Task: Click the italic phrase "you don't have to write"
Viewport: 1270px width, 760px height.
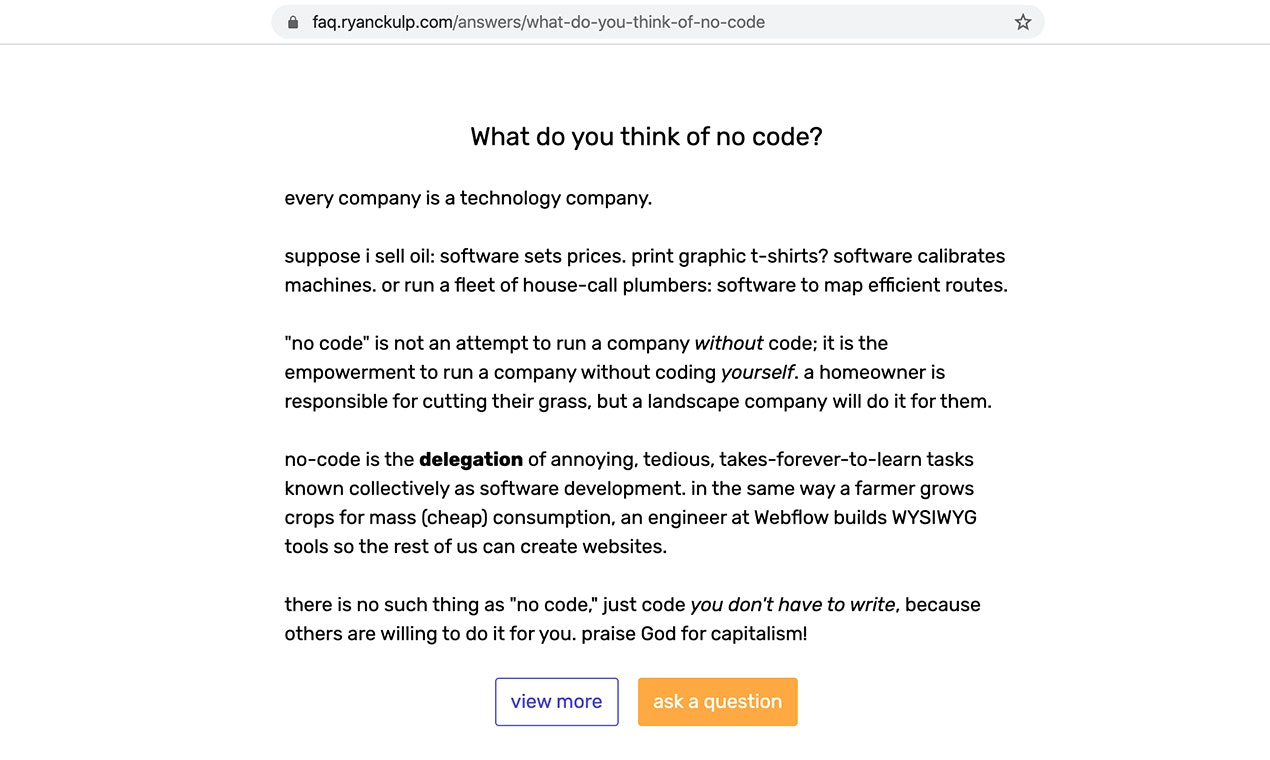Action: tap(793, 605)
